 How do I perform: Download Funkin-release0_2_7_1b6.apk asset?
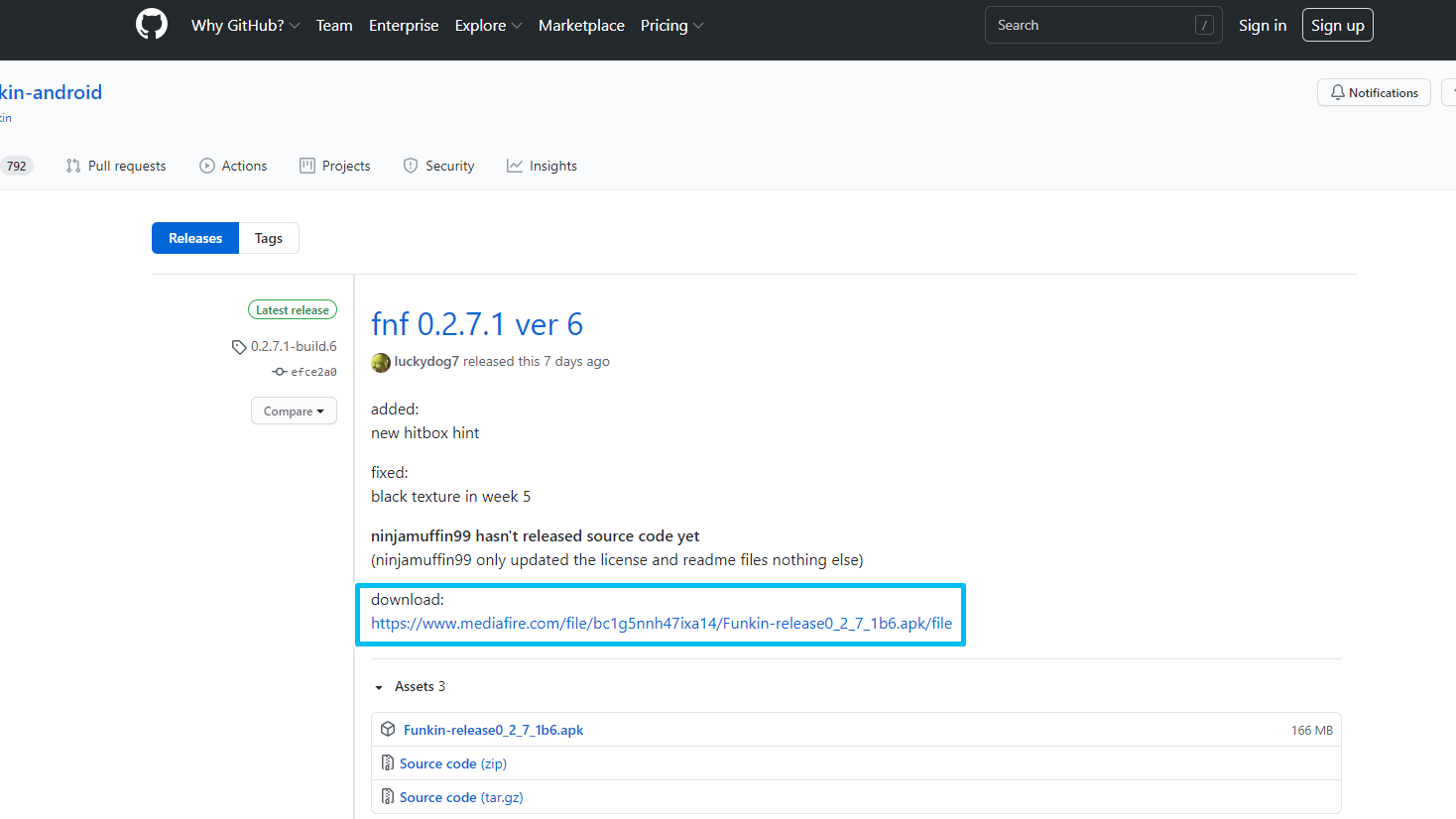(493, 730)
